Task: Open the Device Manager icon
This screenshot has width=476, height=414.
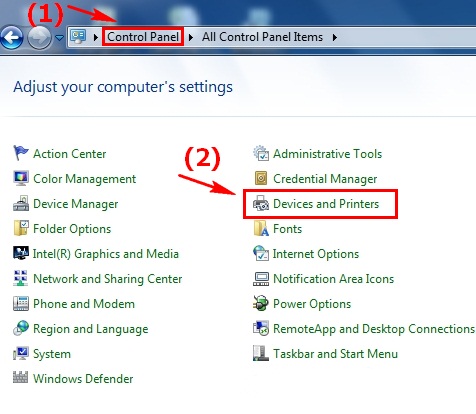Action: [x=21, y=203]
